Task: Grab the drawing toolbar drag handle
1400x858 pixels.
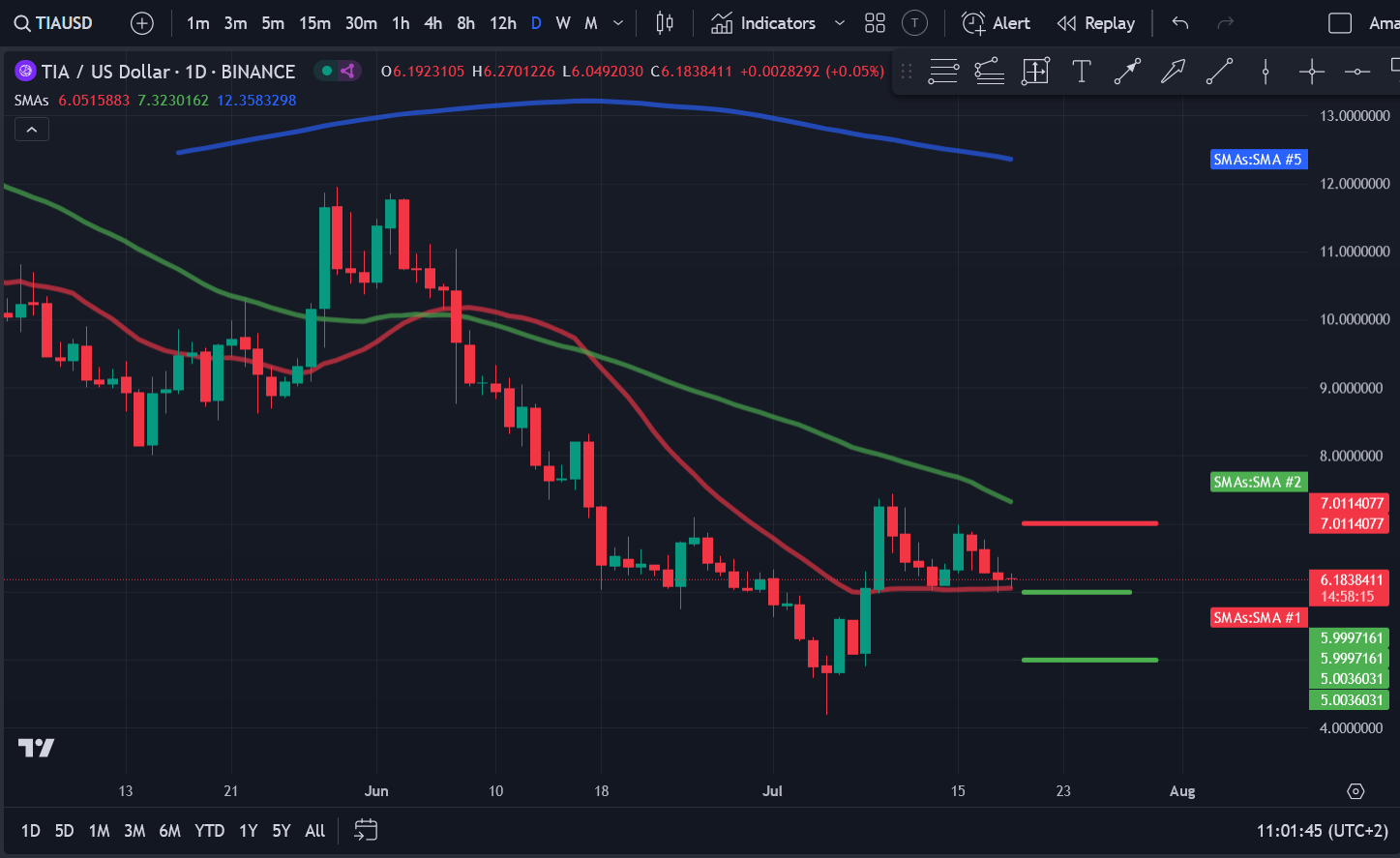Action: click(907, 71)
